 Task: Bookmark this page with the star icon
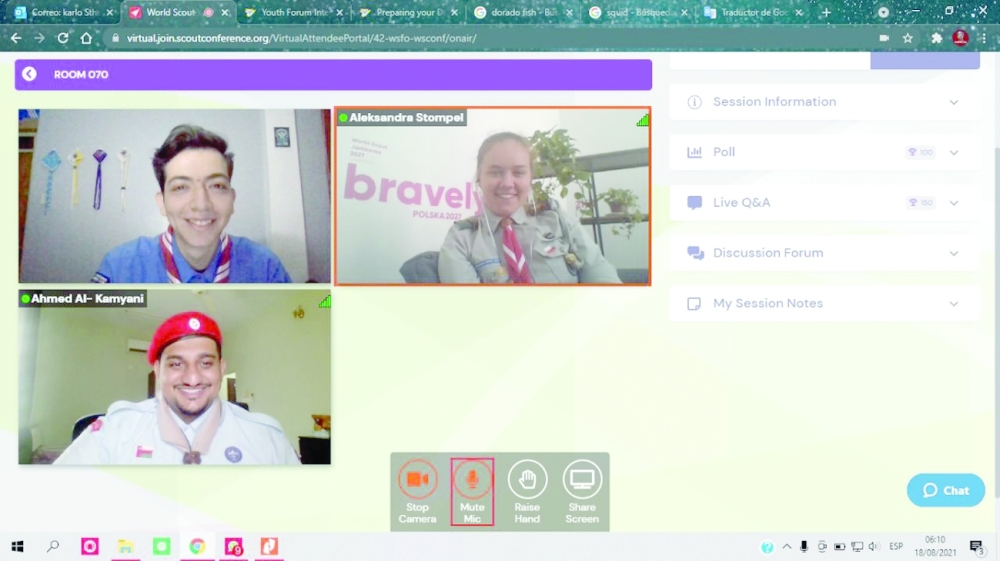tap(908, 38)
